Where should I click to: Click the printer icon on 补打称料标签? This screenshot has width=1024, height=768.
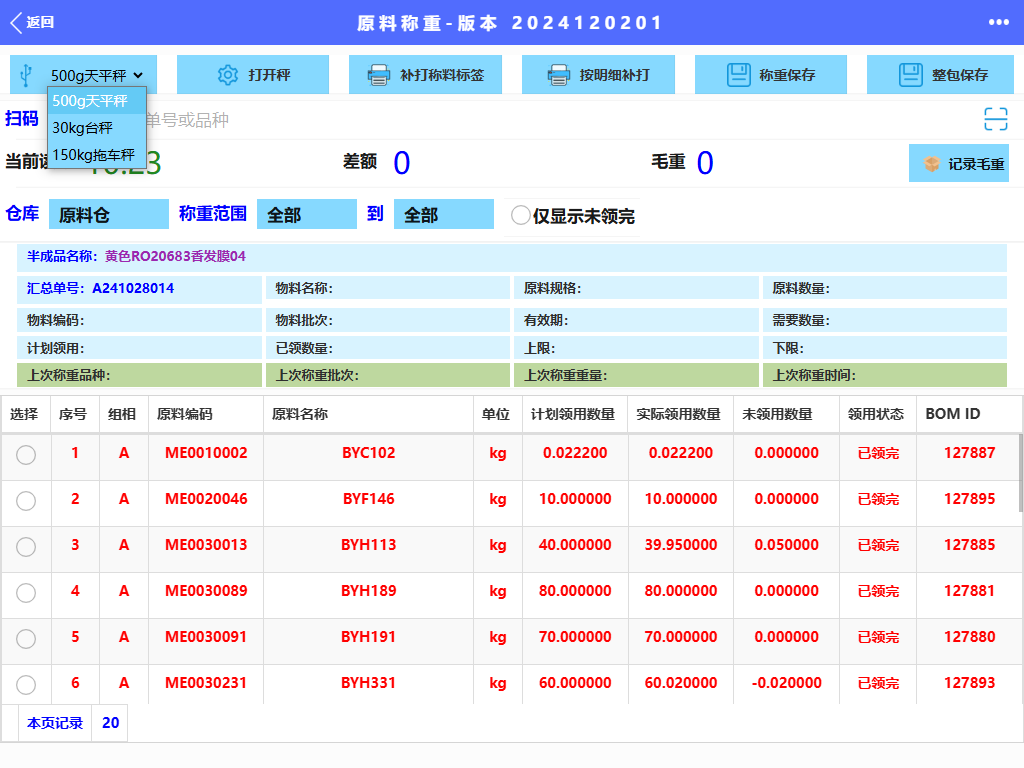tap(379, 75)
